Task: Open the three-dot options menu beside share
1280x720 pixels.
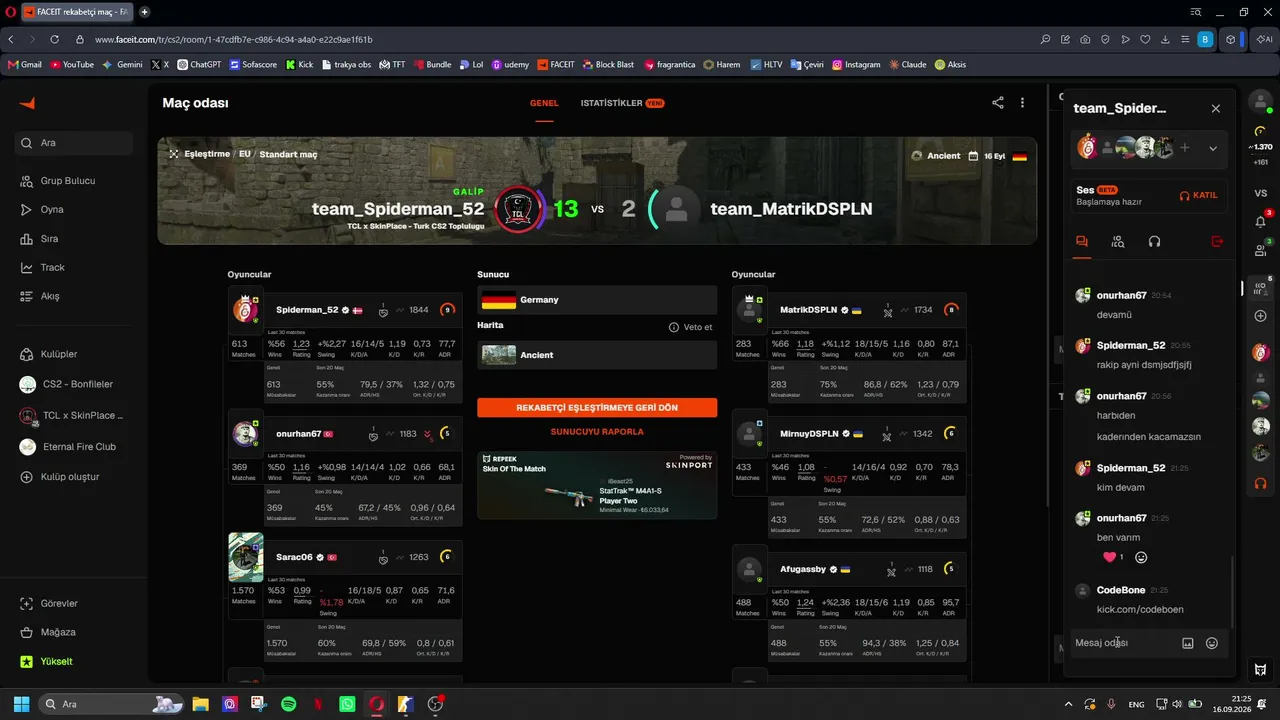Action: pos(1022,103)
